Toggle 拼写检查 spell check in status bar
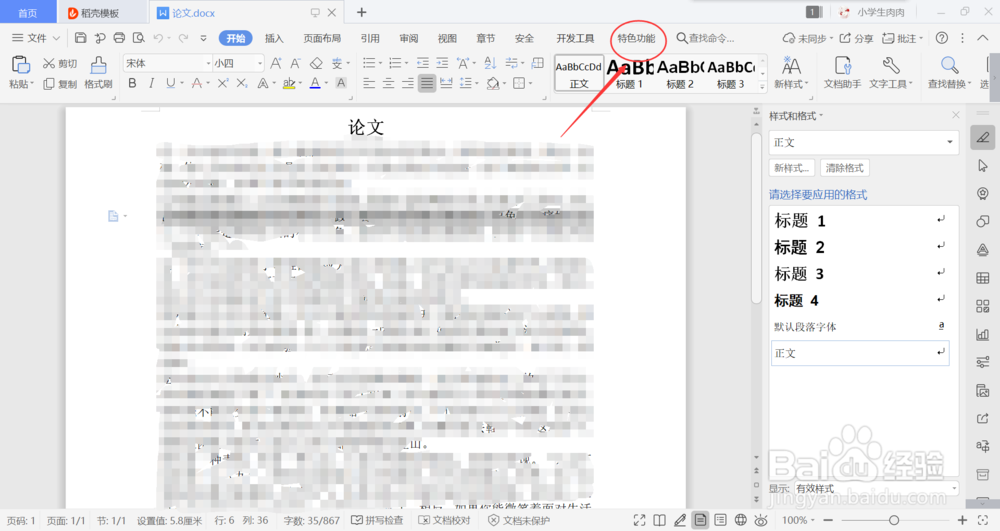 378,520
